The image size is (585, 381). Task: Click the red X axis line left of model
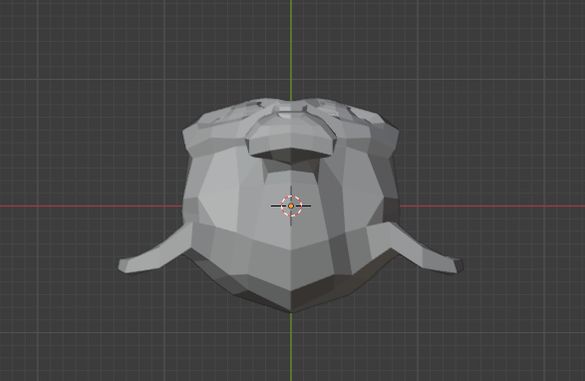(x=91, y=206)
